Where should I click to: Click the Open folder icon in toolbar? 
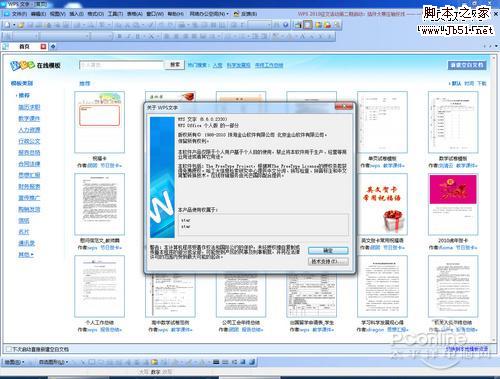click(x=21, y=25)
